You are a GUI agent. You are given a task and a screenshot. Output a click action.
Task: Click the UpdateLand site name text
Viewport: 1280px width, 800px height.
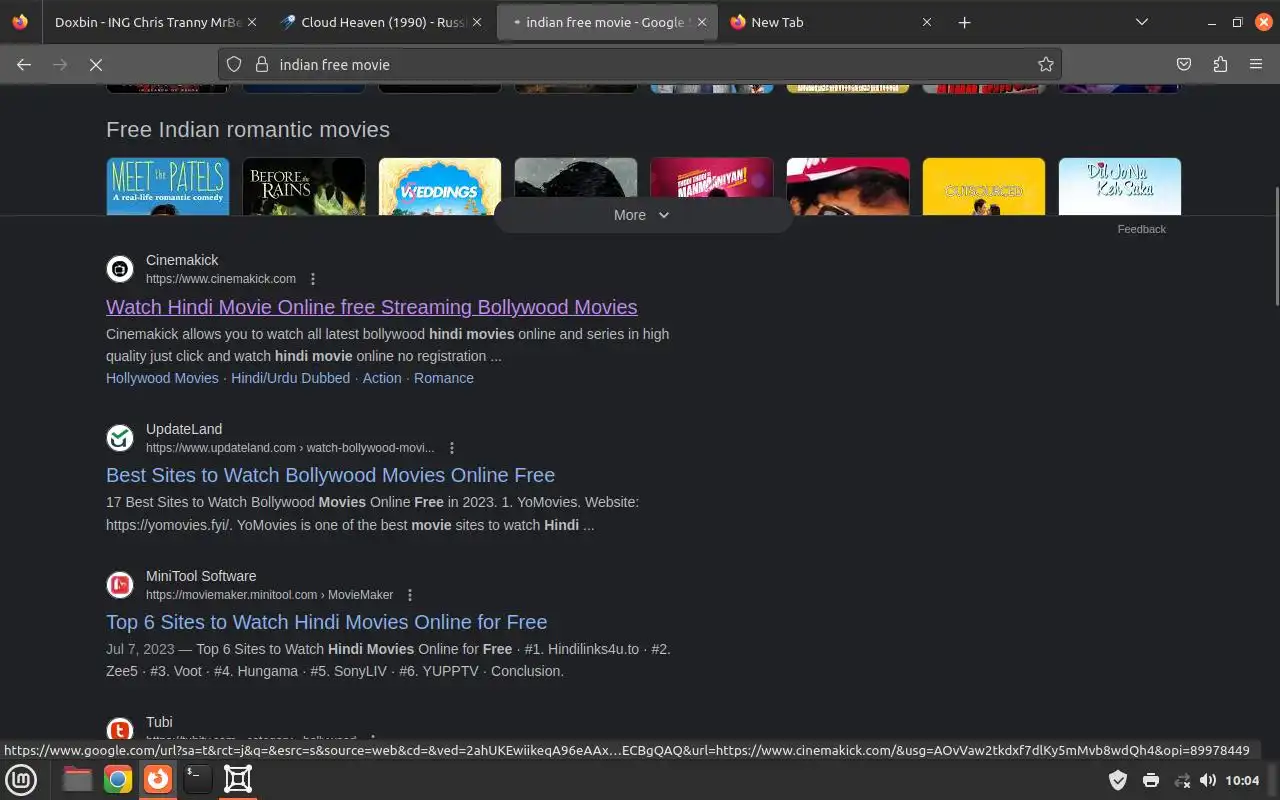[x=184, y=429]
